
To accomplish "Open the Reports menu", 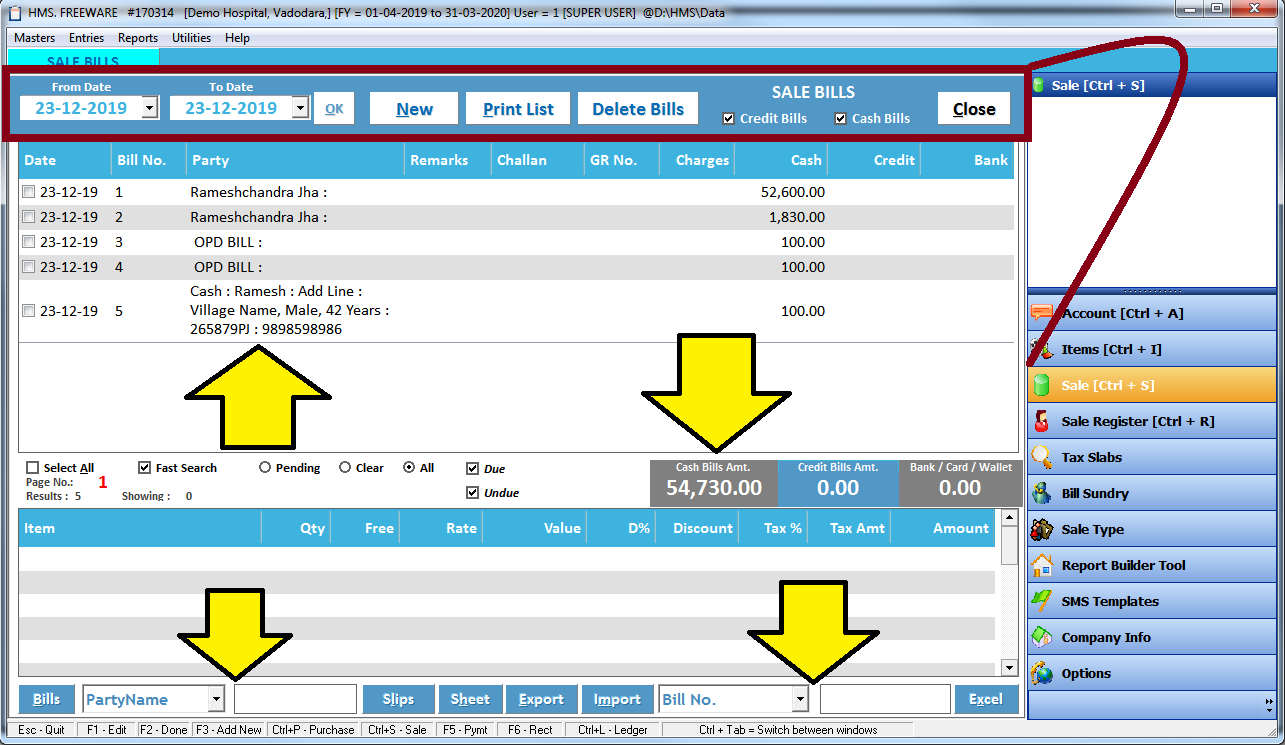I will click(137, 38).
